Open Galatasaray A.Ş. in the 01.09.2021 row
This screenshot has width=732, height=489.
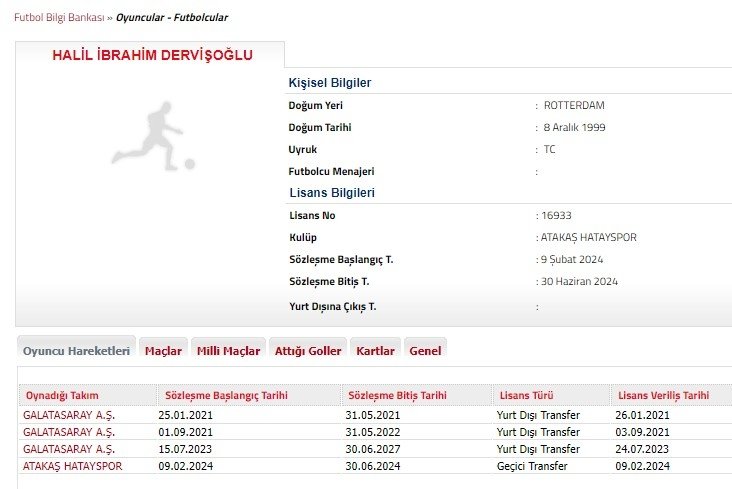[x=69, y=432]
